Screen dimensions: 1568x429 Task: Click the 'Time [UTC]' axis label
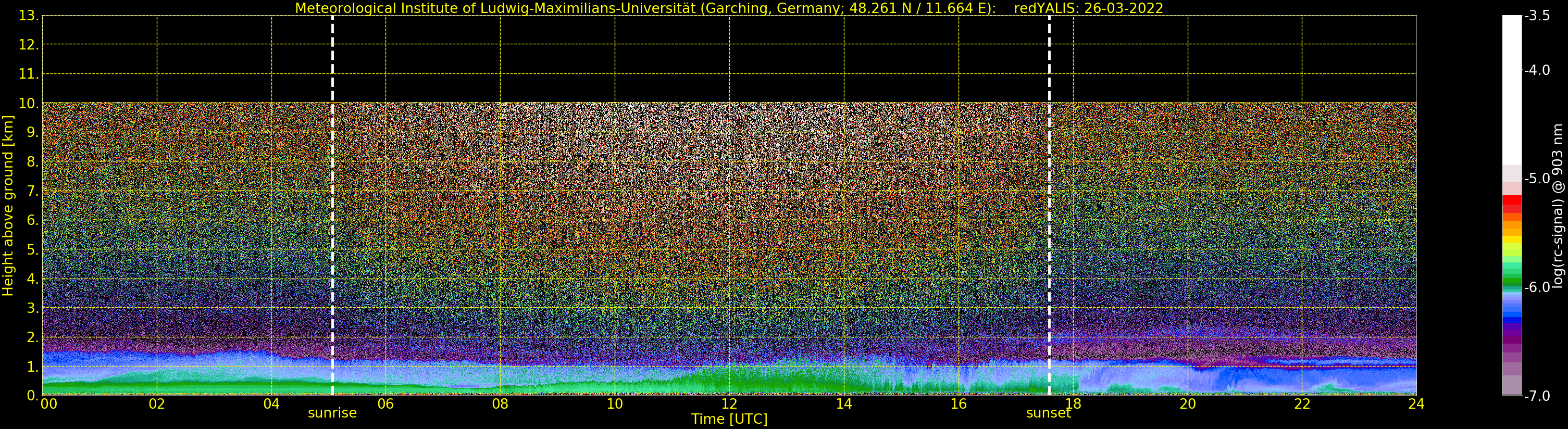tap(729, 419)
